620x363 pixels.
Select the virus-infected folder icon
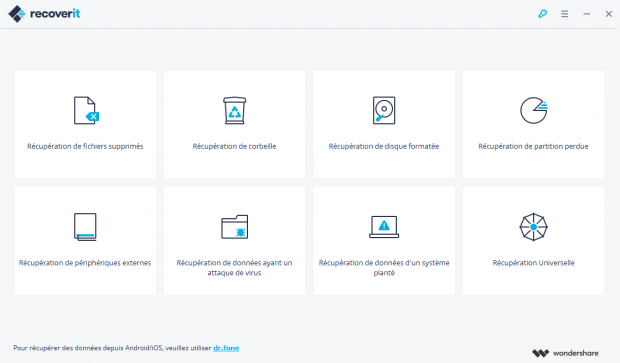coord(234,227)
